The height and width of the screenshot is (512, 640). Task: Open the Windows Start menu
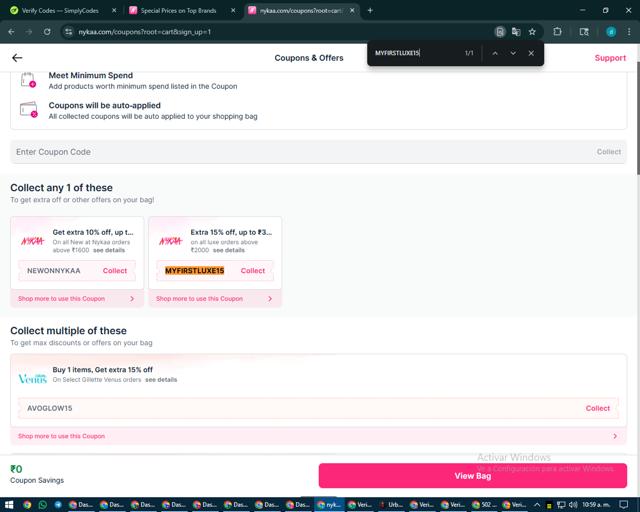tap(9, 505)
